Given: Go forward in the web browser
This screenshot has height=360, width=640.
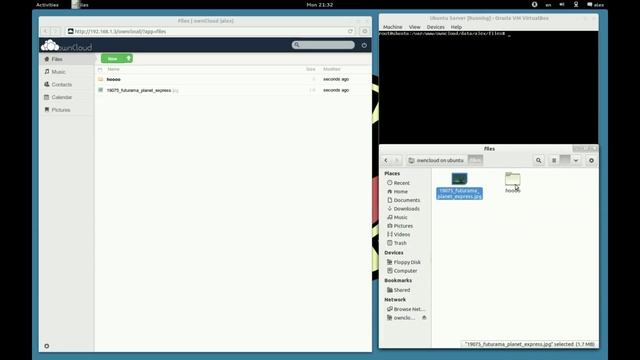Looking at the screenshot, I should (56, 31).
